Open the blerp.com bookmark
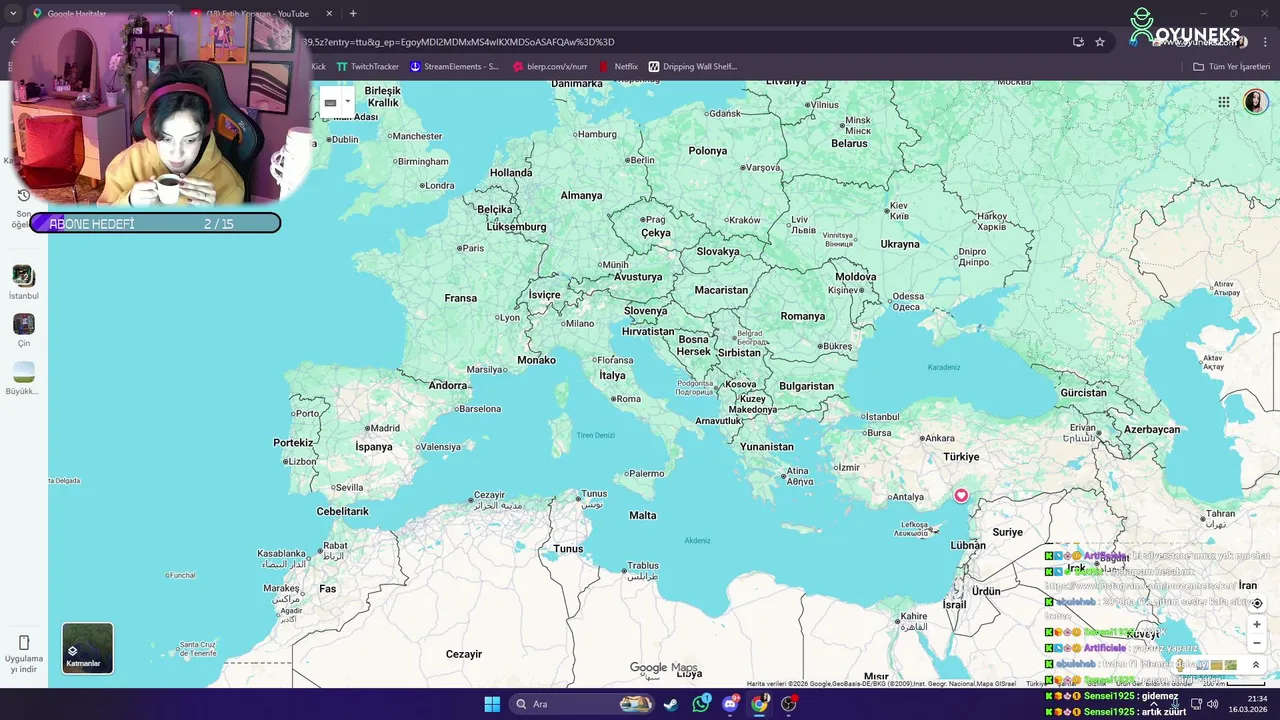The width and height of the screenshot is (1280, 720). click(x=549, y=67)
